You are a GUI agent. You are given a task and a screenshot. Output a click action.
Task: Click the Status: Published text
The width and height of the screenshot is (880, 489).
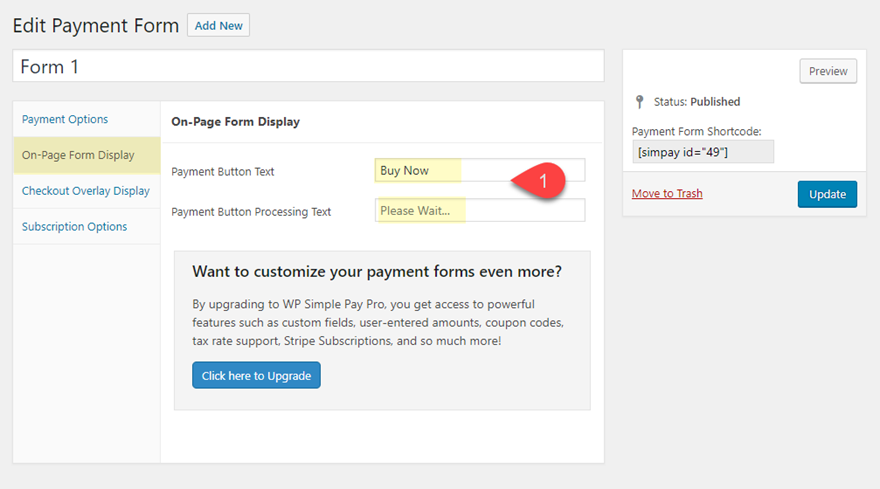coord(697,102)
